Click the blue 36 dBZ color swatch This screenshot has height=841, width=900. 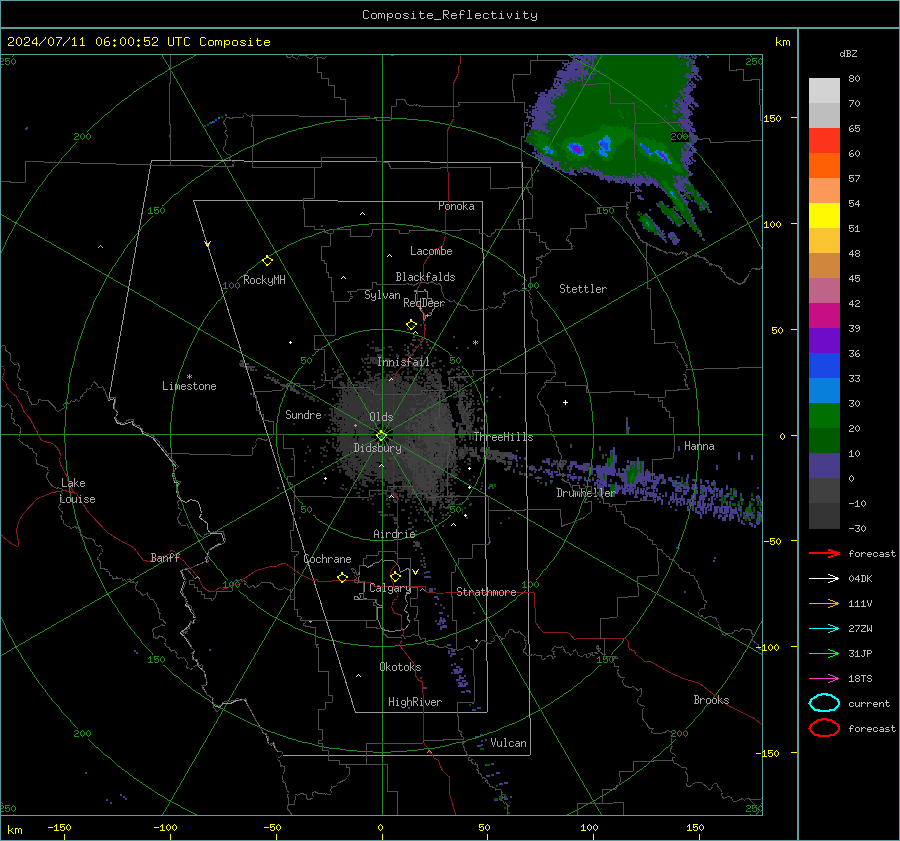tap(824, 365)
